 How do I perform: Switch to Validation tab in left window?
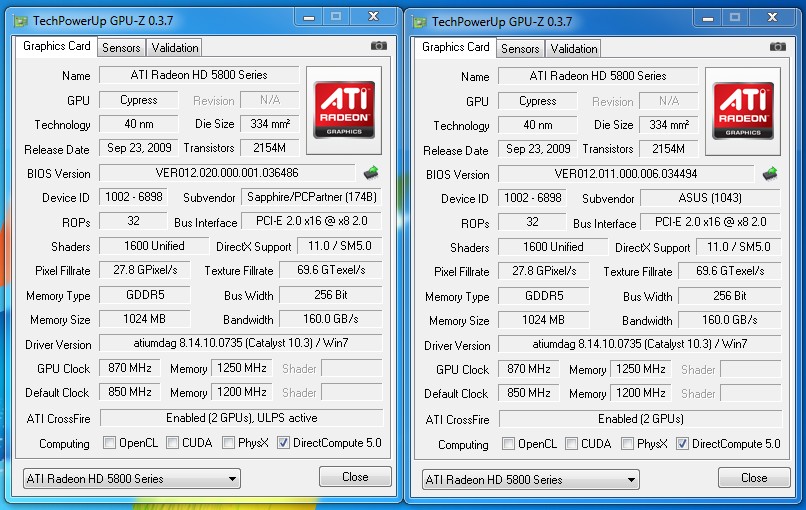(174, 48)
